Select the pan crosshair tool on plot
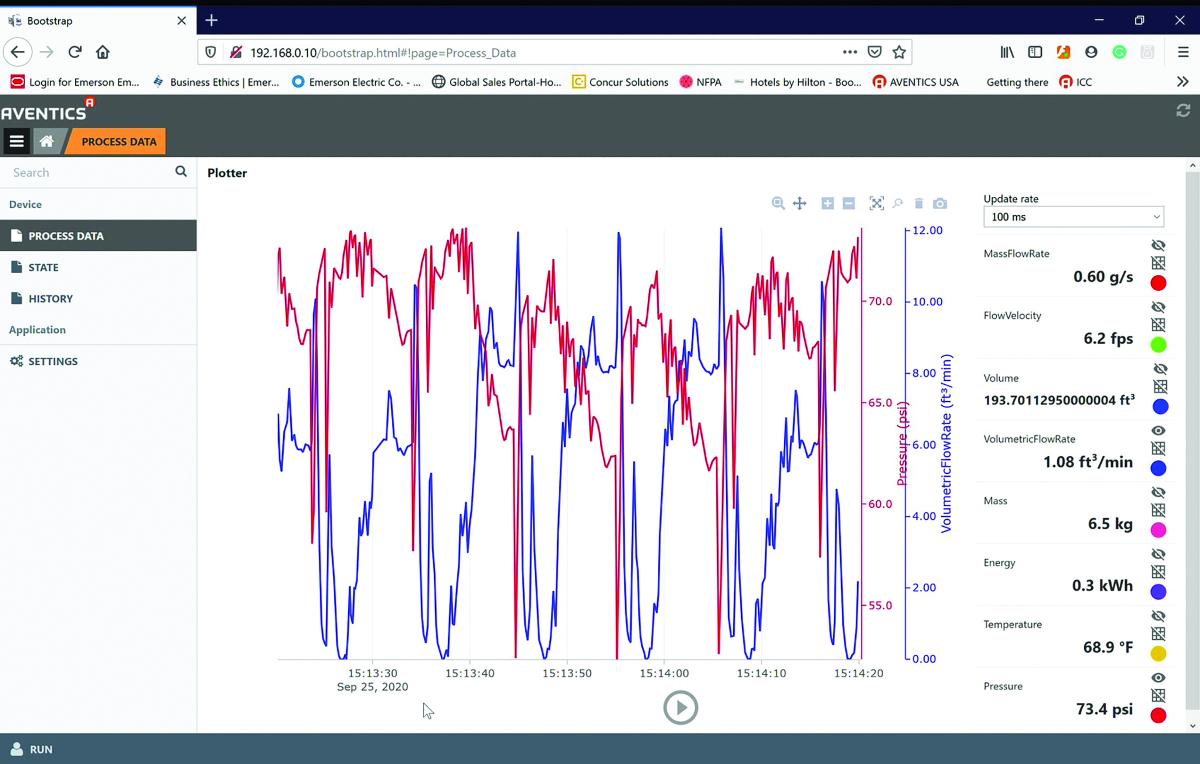Image resolution: width=1200 pixels, height=764 pixels. tap(800, 203)
